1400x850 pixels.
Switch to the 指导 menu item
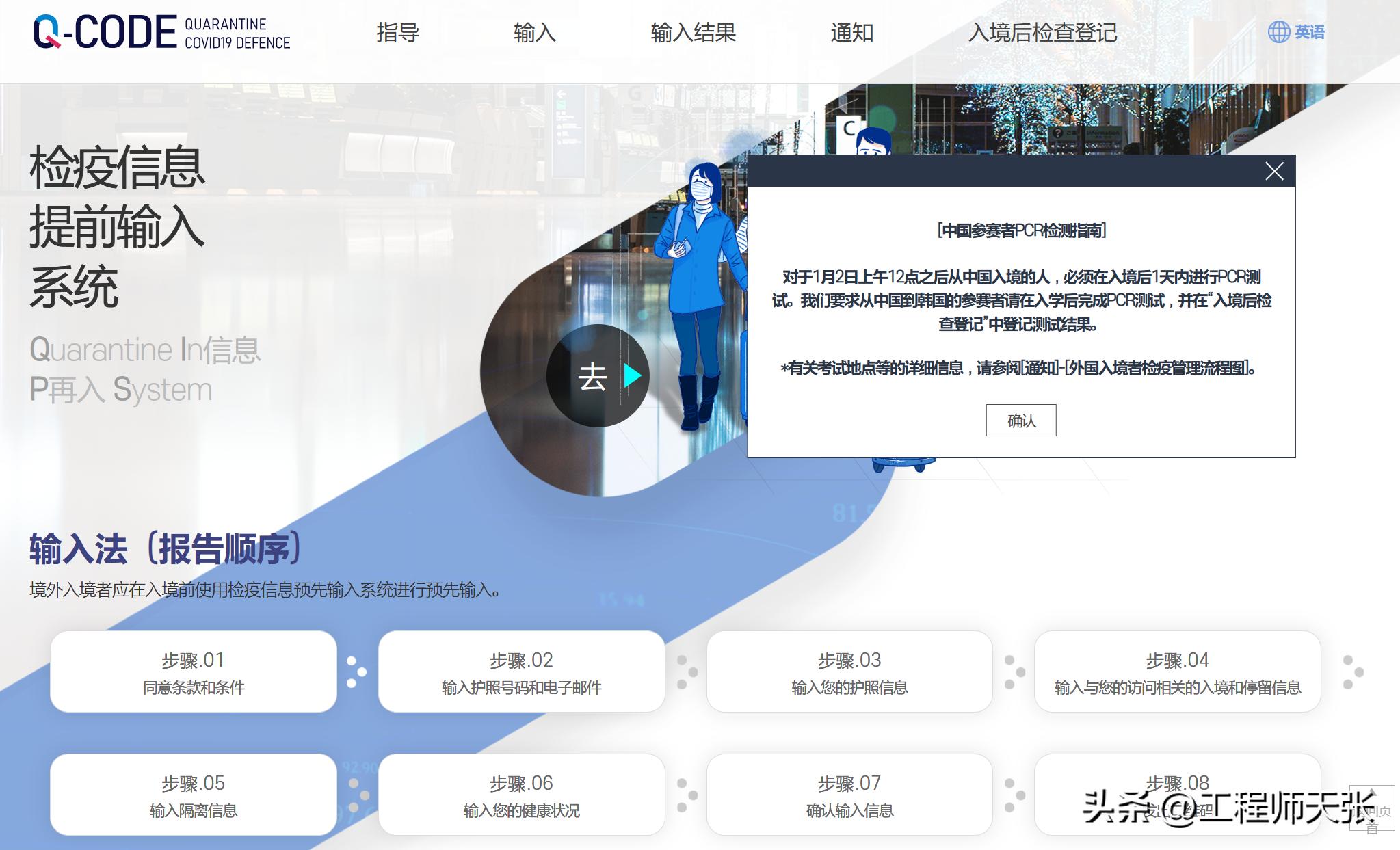[397, 32]
